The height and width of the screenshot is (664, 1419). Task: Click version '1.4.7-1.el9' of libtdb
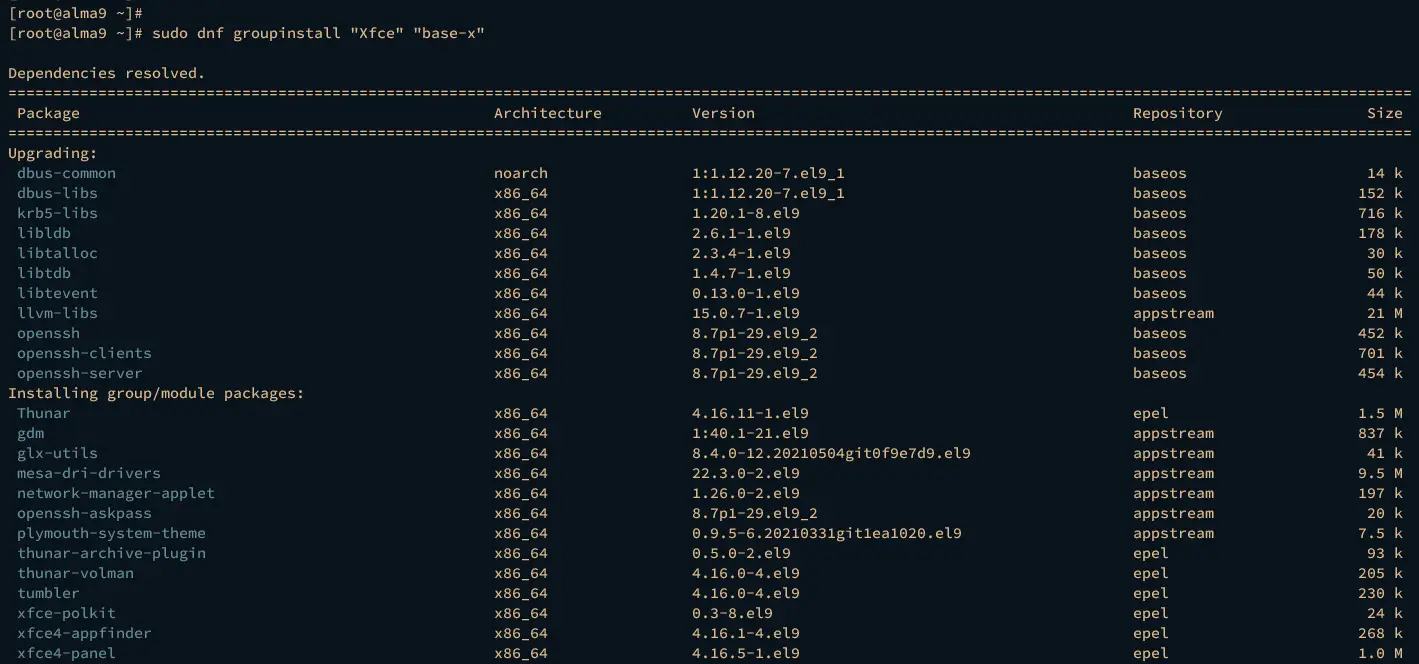[x=741, y=273]
